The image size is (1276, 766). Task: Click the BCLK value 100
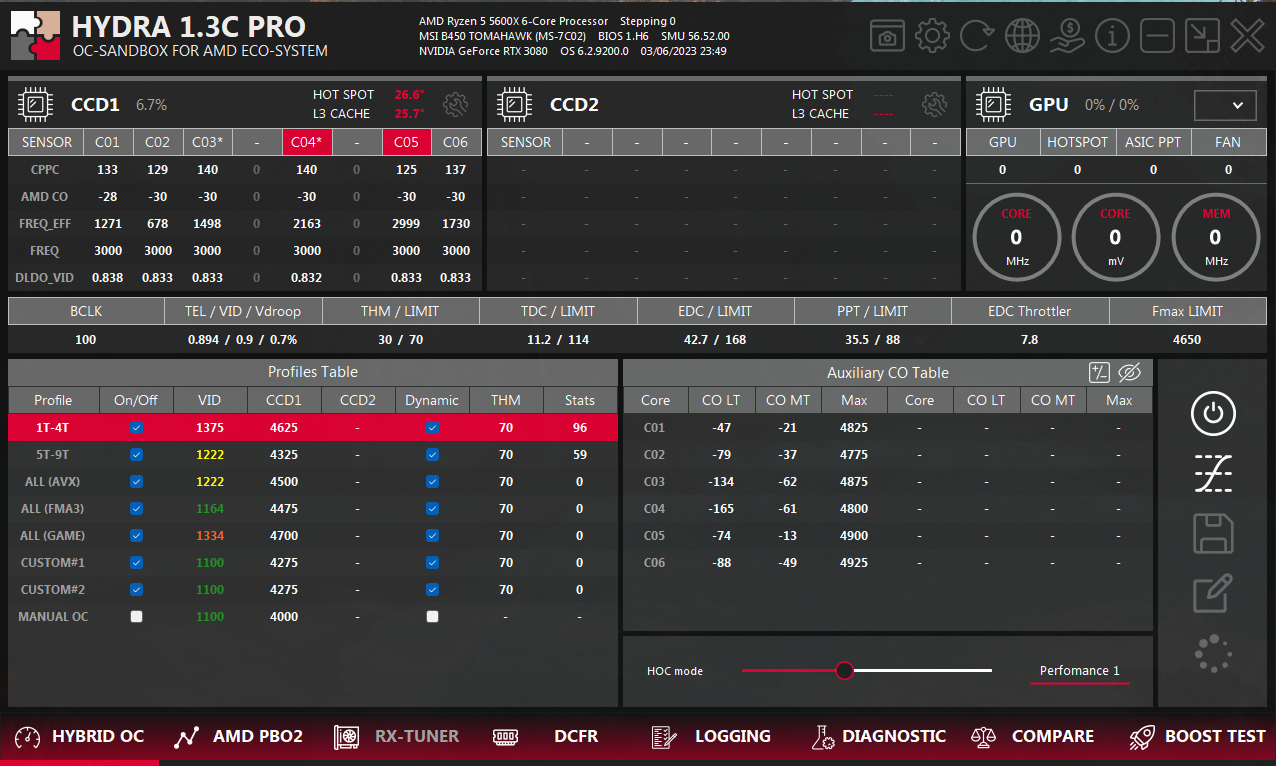pyautogui.click(x=86, y=340)
